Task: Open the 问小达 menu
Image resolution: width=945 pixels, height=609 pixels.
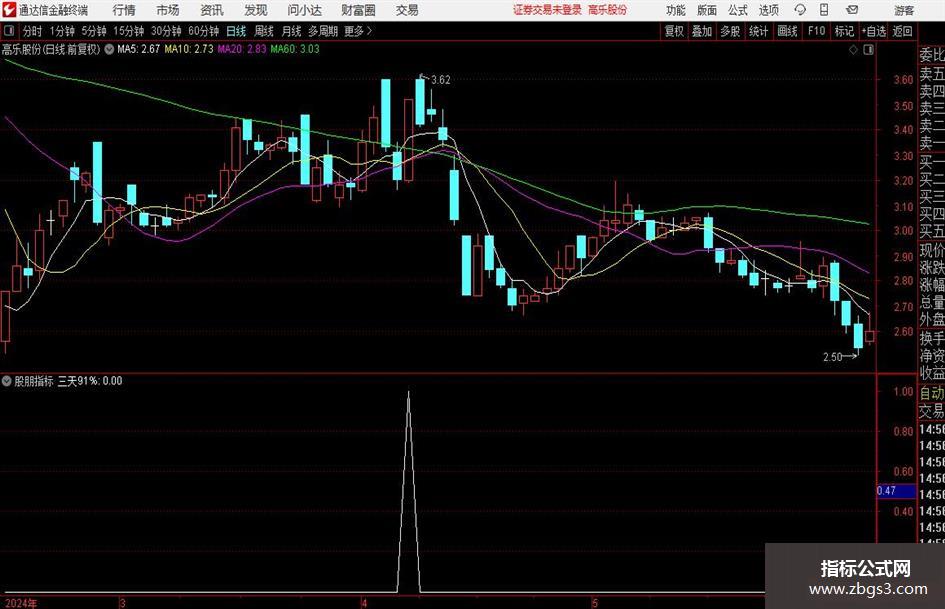Action: 304,10
